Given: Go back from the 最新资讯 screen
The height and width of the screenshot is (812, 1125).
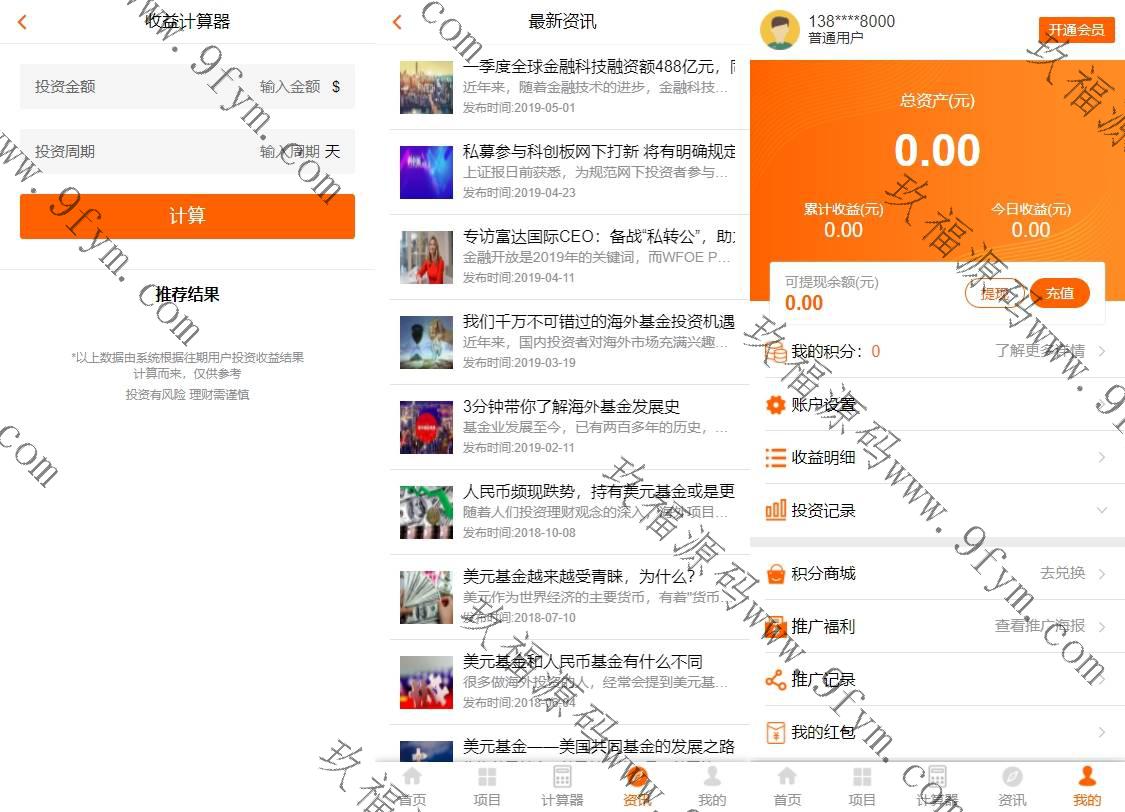Looking at the screenshot, I should [x=398, y=22].
